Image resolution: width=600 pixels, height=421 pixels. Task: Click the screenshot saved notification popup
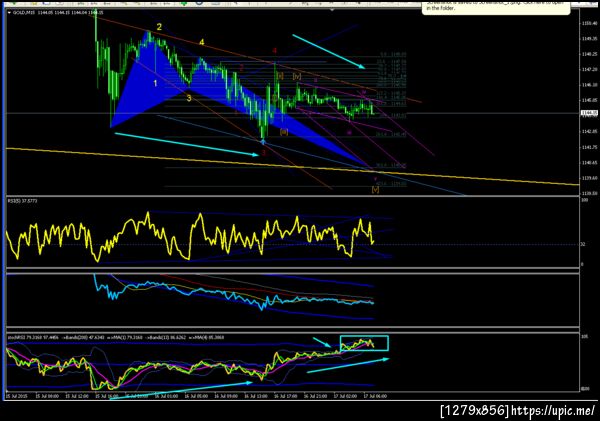point(496,7)
